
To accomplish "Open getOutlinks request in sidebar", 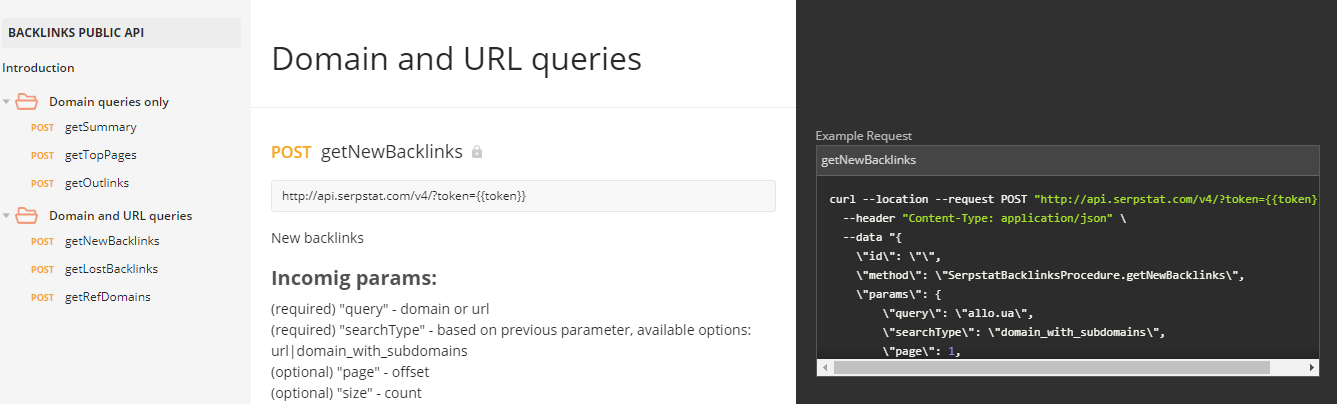I will click(x=97, y=183).
